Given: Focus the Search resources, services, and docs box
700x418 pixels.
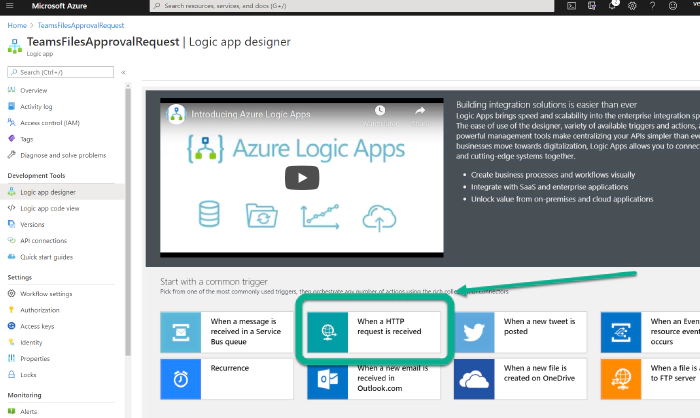Looking at the screenshot, I should pyautogui.click(x=352, y=6).
